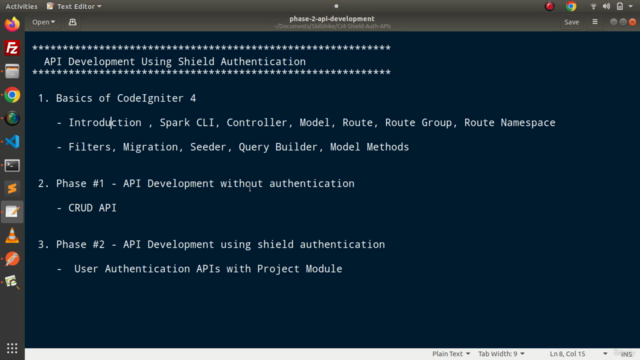The image size is (640, 360).
Task: Open the Ln 8, Col 15 position dropdown
Action: click(x=579, y=354)
